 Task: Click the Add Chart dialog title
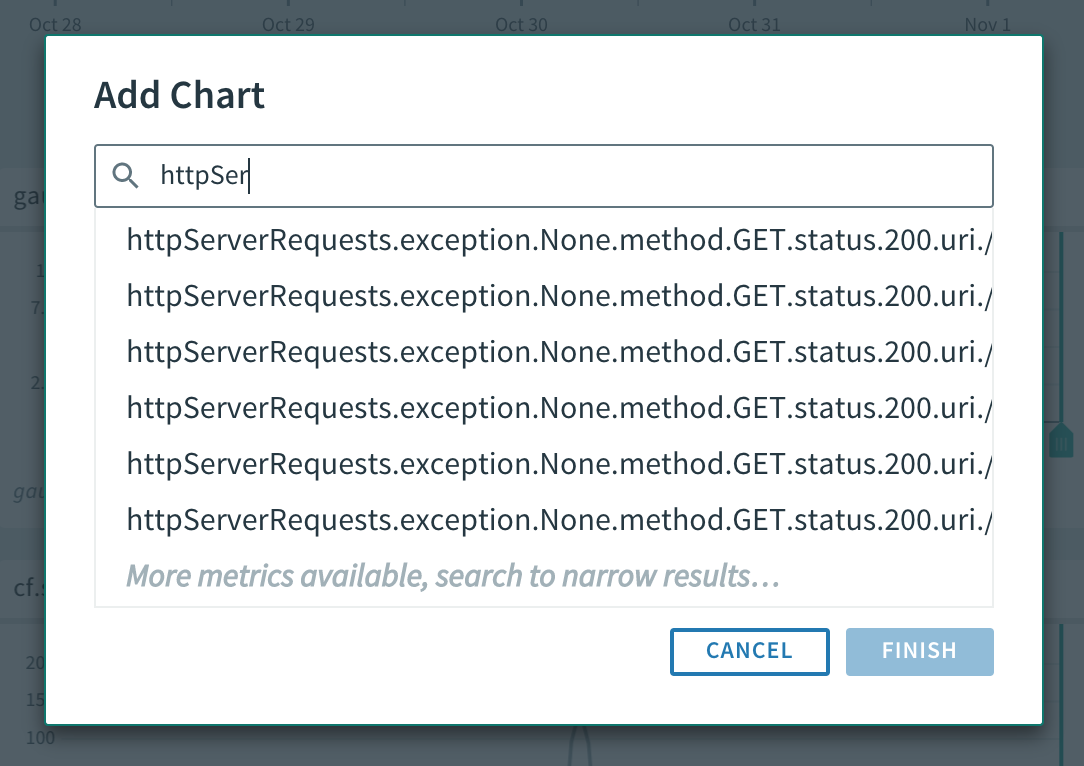coord(180,96)
